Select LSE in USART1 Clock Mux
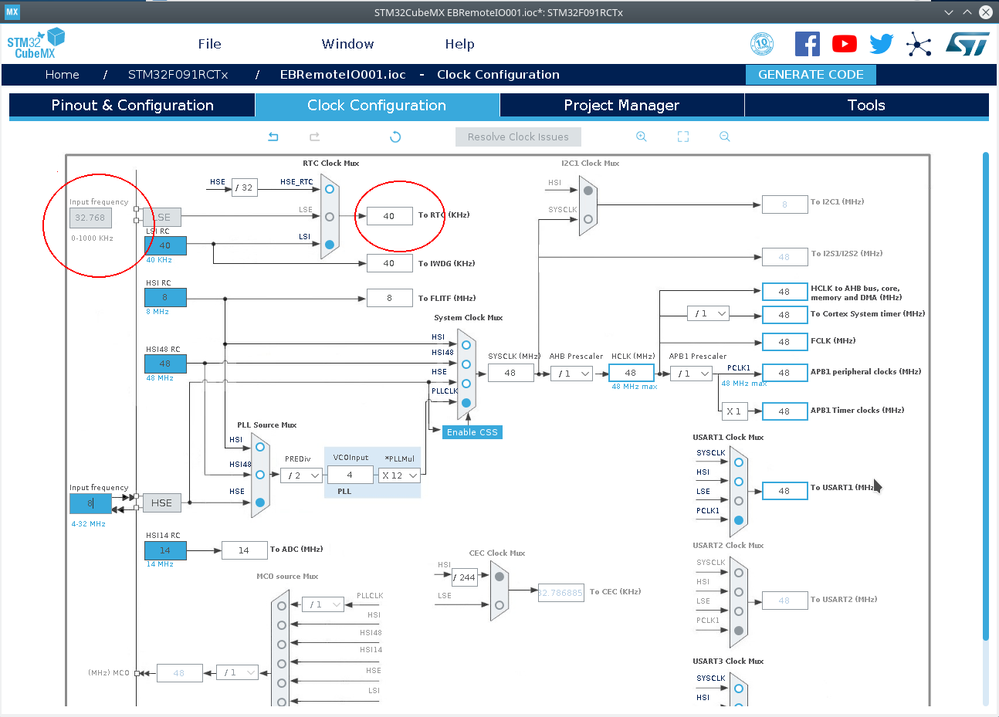Viewport: 999px width, 717px height. tap(738, 501)
